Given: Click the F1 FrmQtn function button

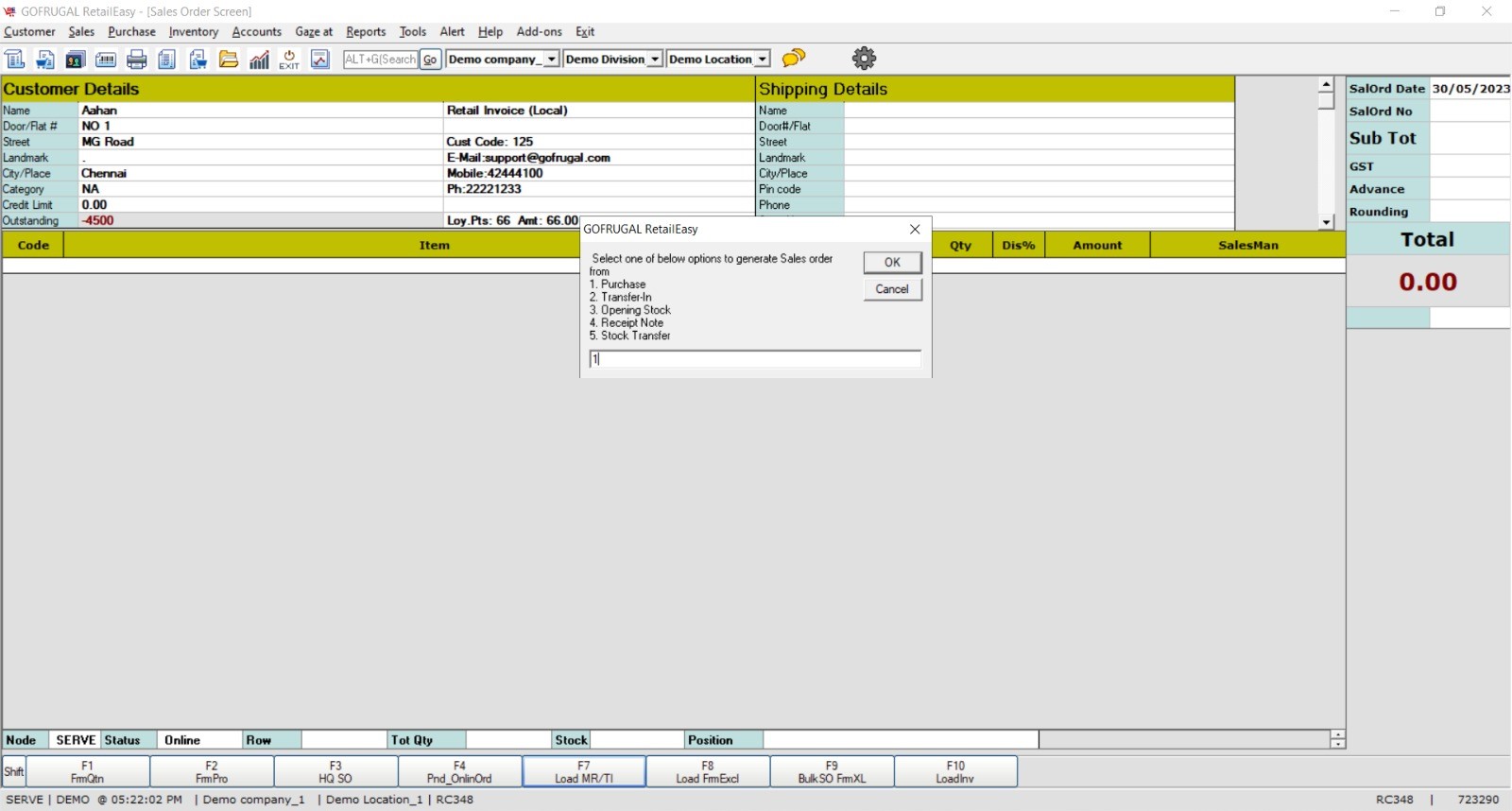Looking at the screenshot, I should [x=87, y=771].
